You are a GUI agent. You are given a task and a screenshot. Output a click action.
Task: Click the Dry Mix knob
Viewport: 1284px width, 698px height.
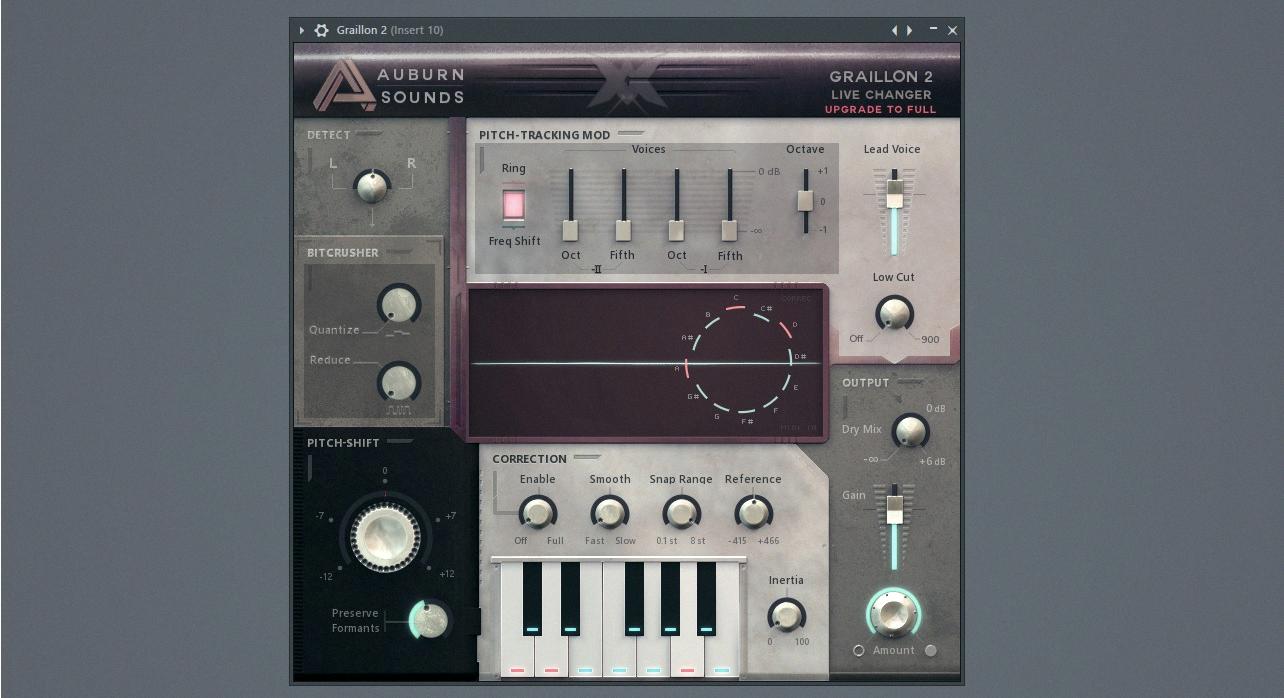(910, 431)
